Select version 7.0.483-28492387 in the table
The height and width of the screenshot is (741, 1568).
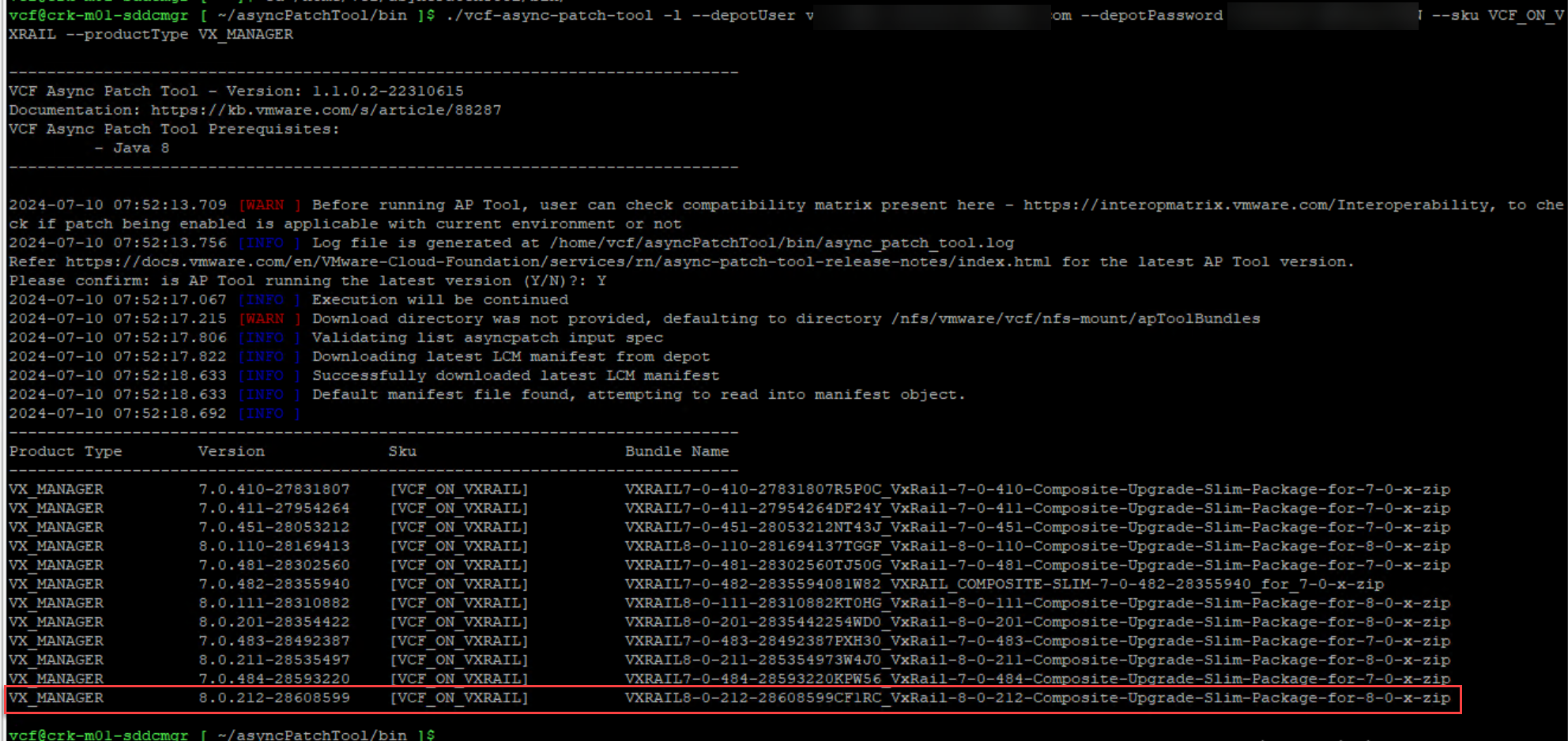coord(274,641)
